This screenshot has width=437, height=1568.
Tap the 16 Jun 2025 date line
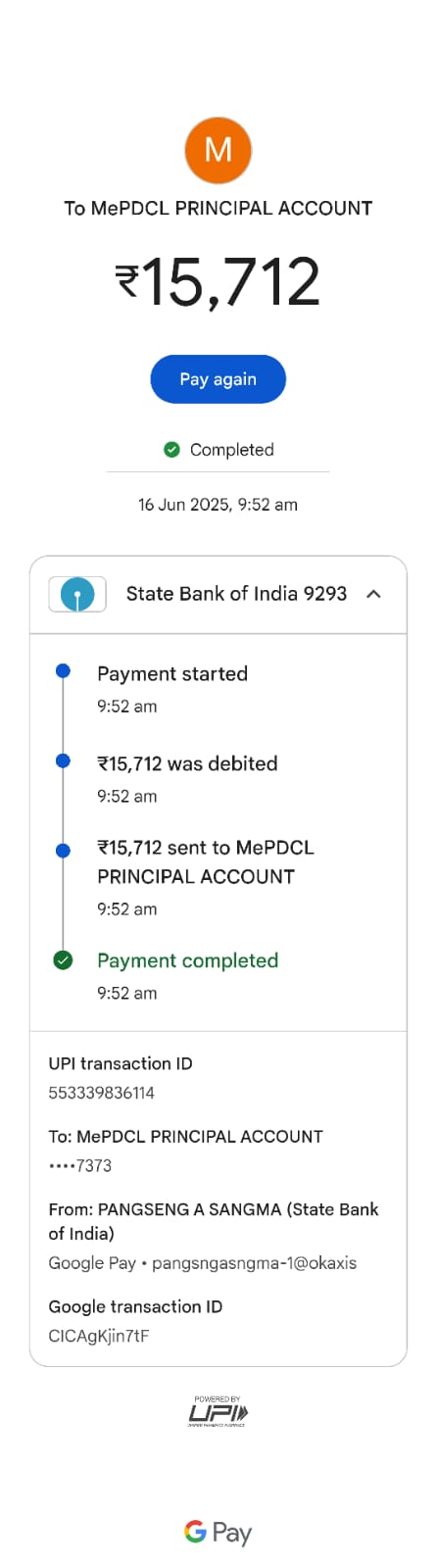pyautogui.click(x=218, y=505)
